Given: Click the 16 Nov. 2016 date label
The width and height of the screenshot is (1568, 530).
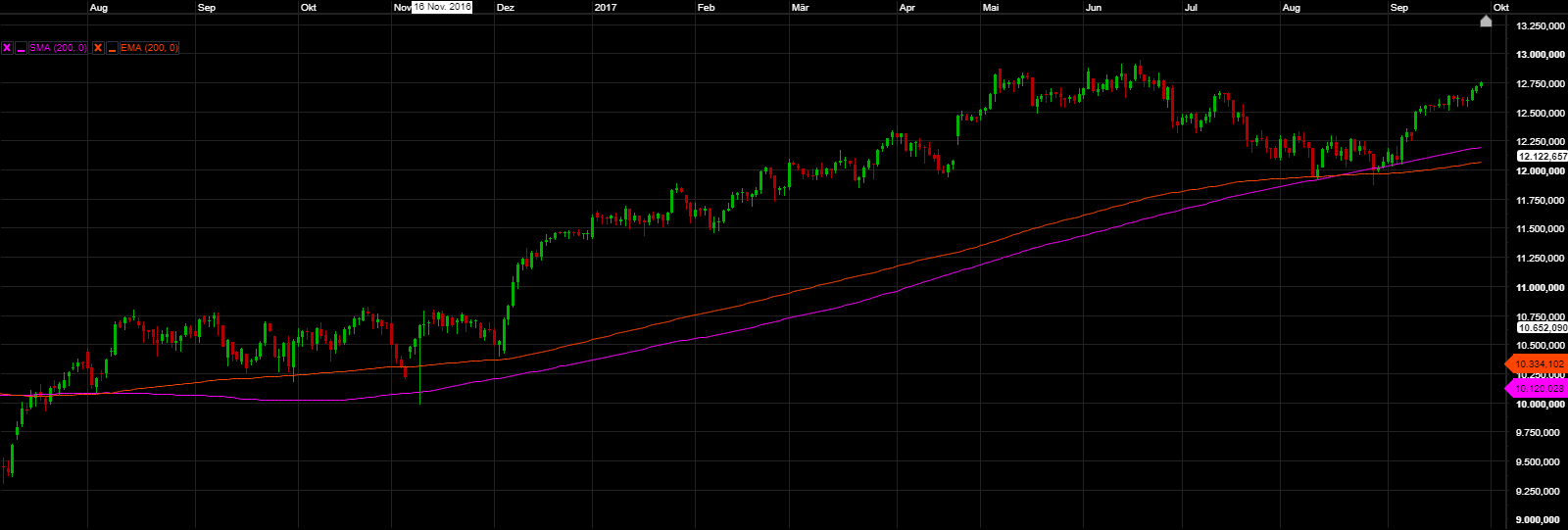Looking at the screenshot, I should 442,7.
